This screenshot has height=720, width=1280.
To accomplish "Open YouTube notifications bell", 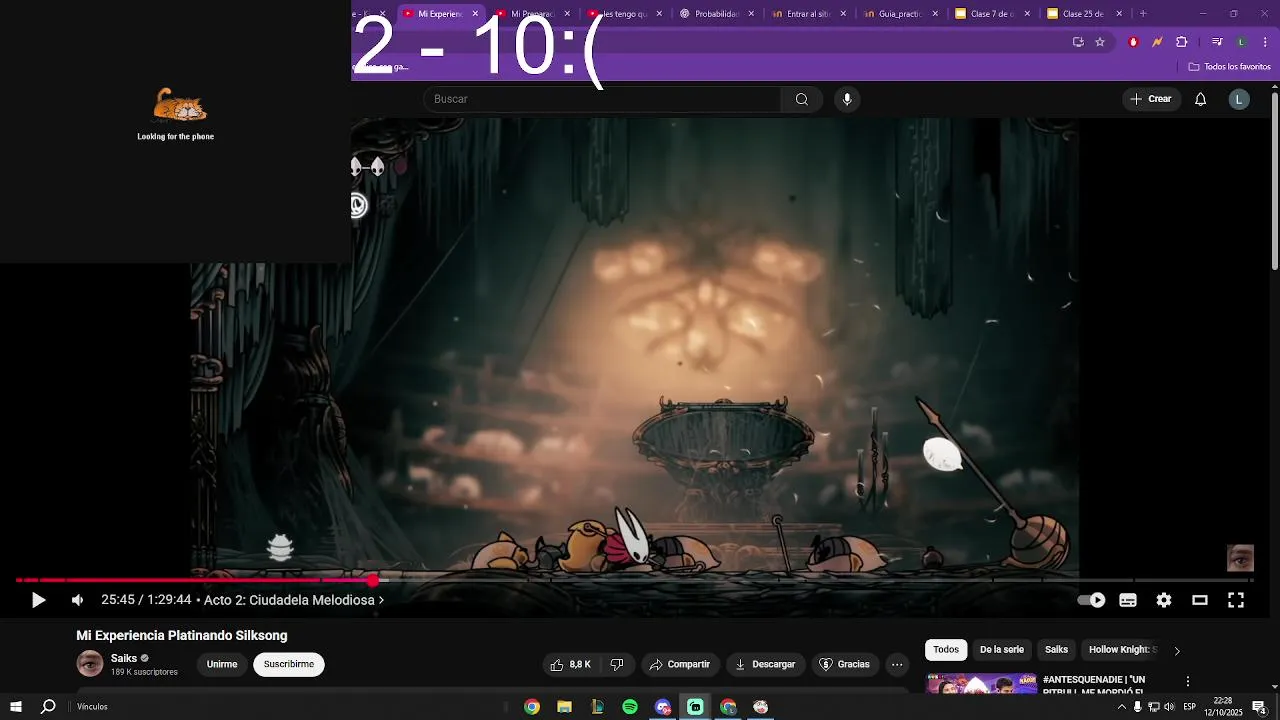I will [x=1200, y=99].
